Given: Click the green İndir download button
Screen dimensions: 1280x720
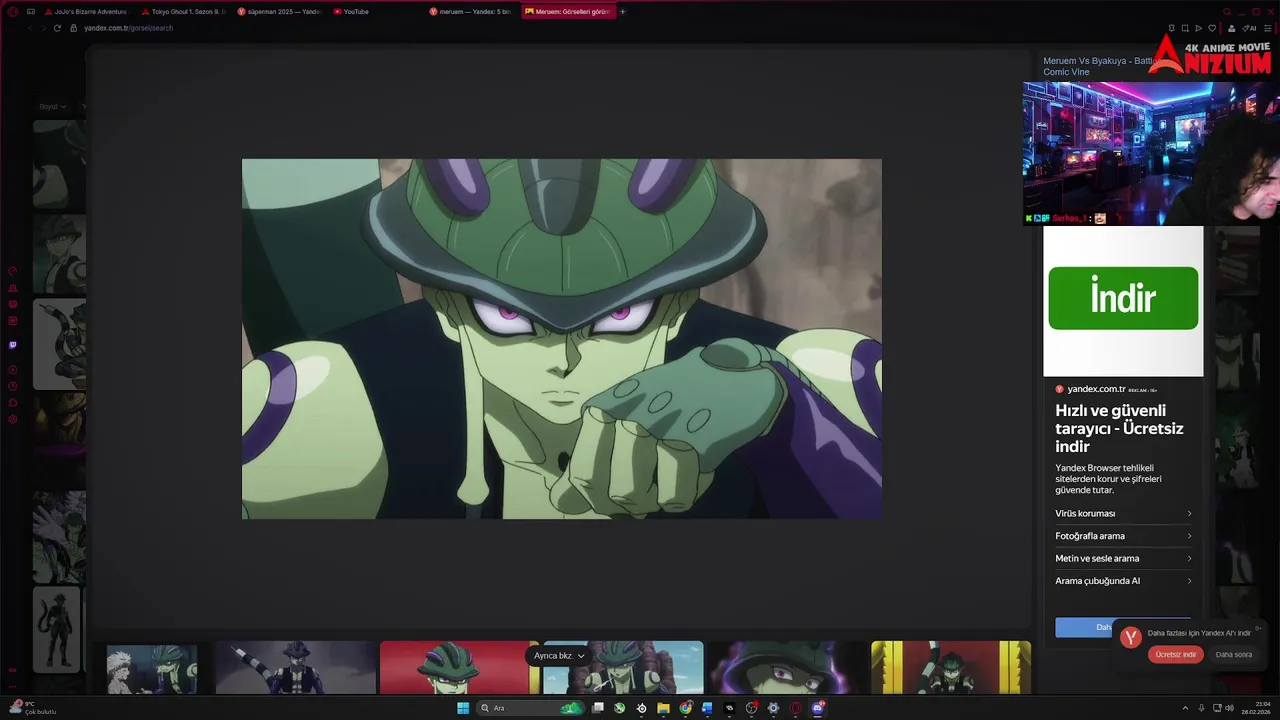Looking at the screenshot, I should (1123, 298).
